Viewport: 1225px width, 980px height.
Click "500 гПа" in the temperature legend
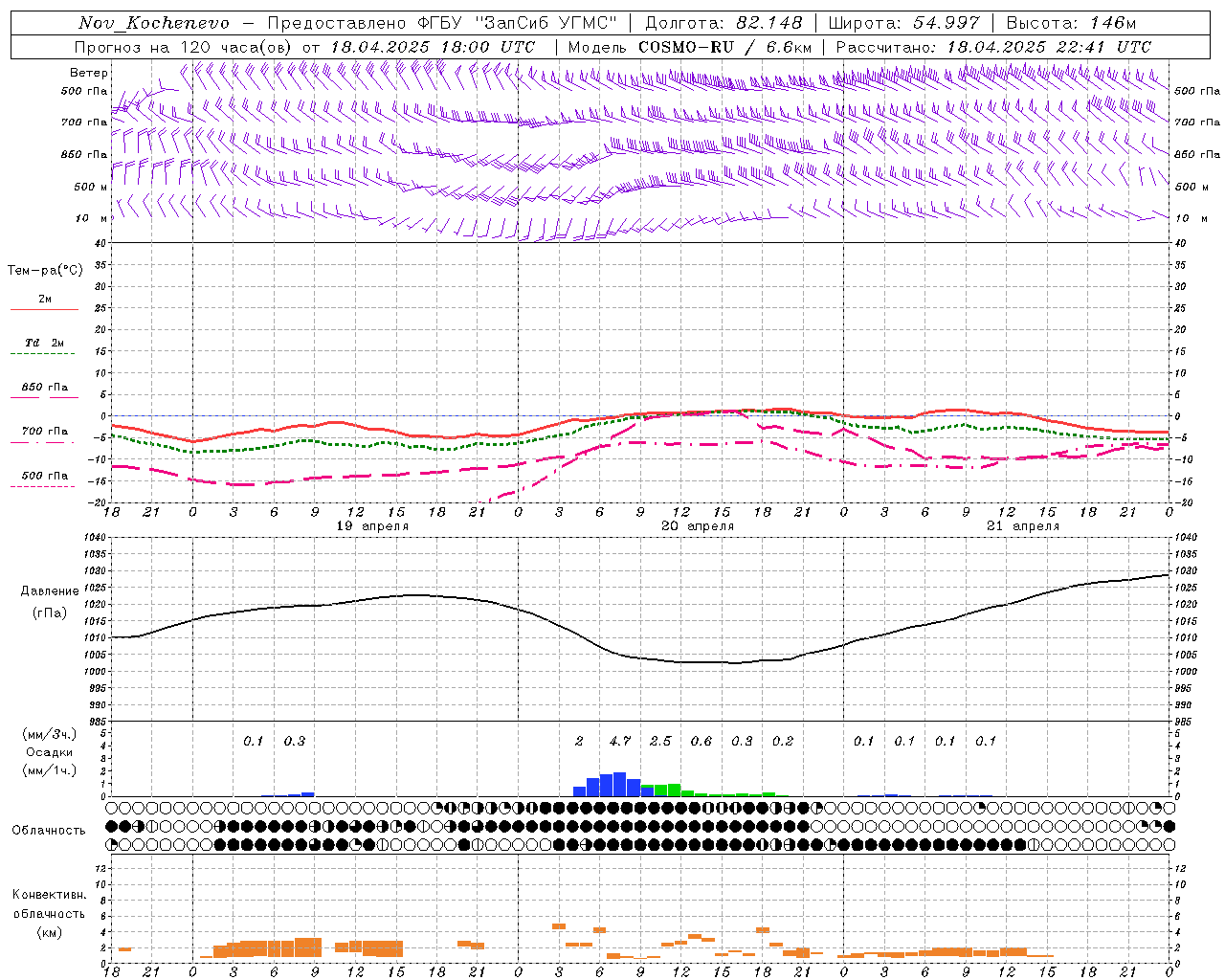[45, 476]
